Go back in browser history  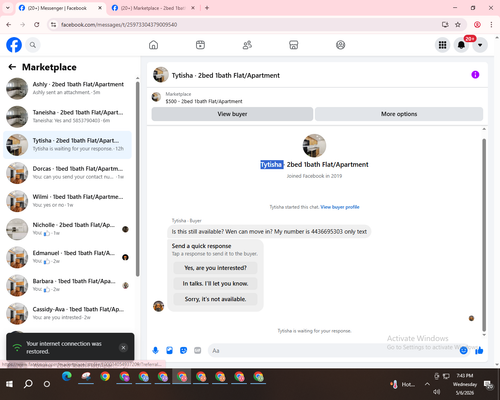[9, 25]
